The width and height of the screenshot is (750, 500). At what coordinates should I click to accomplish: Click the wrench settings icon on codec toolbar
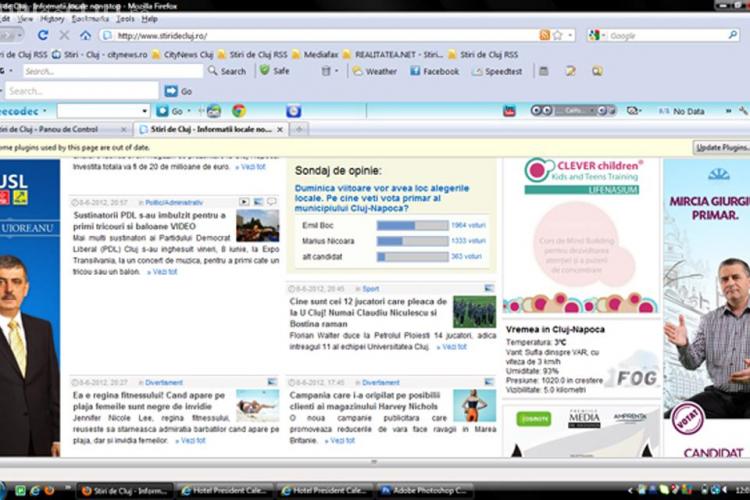point(743,111)
